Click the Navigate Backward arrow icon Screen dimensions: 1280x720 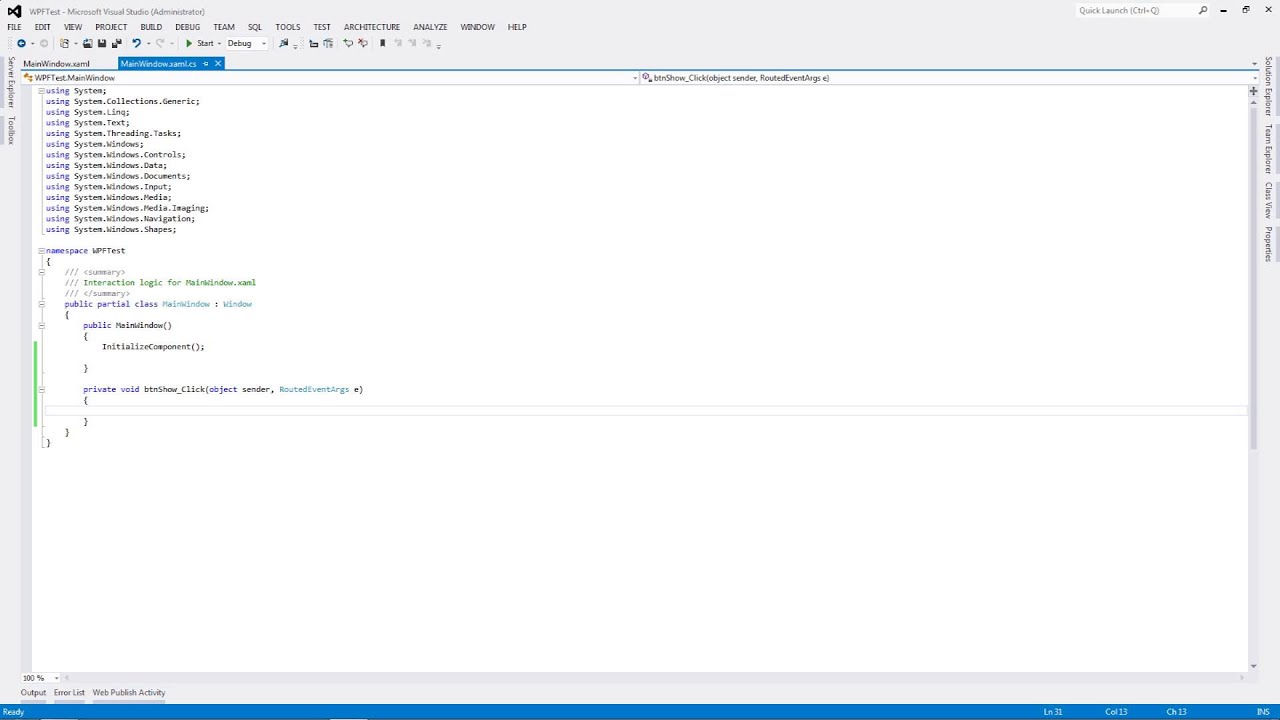[x=21, y=43]
